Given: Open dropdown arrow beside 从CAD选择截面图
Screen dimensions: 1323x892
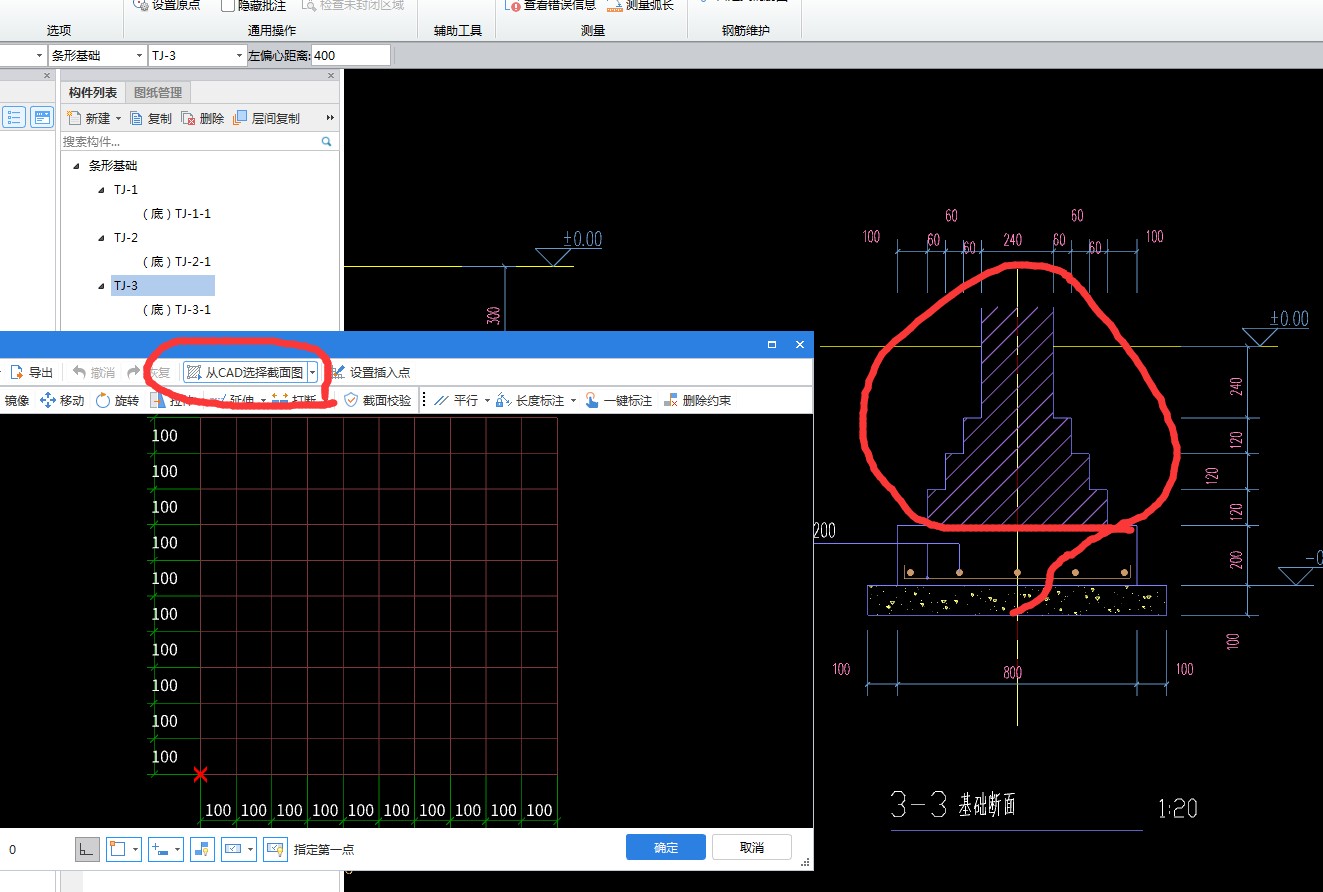Looking at the screenshot, I should coord(313,372).
